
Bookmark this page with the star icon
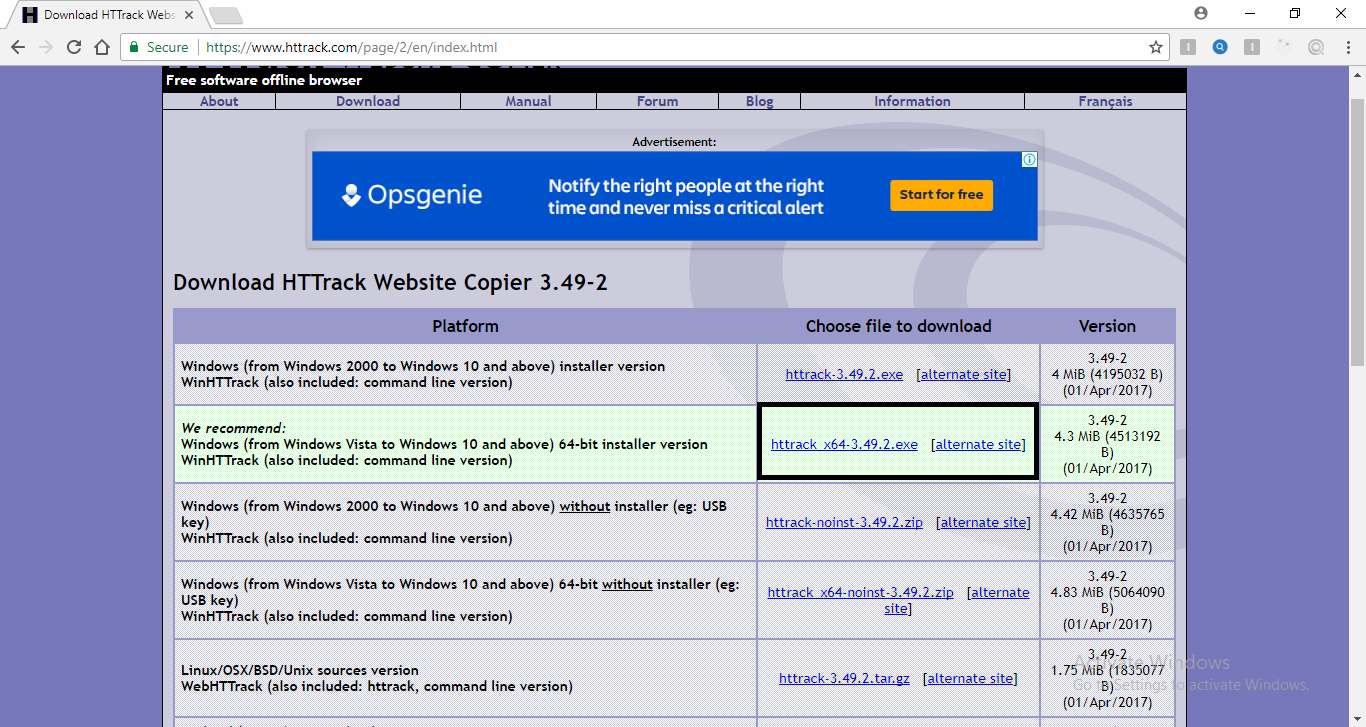1156,47
